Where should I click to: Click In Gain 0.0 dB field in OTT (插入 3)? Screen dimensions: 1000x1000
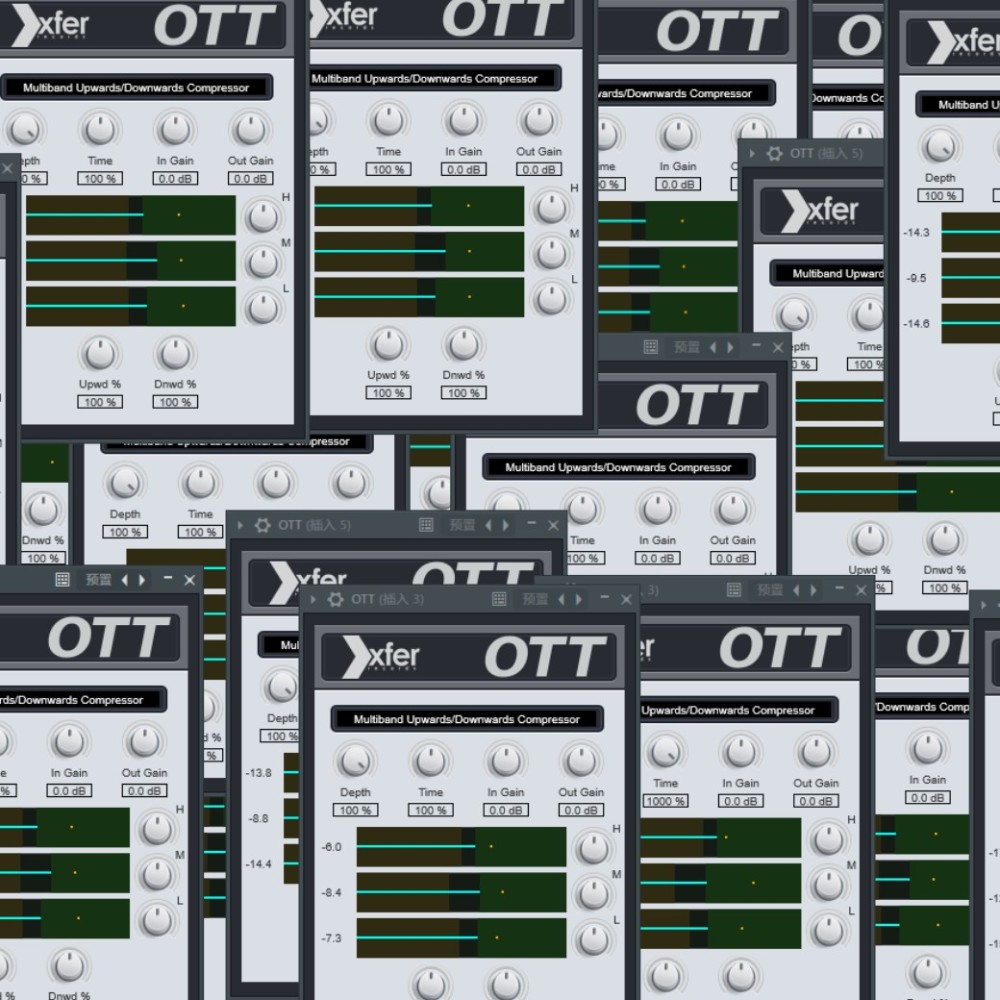[506, 810]
